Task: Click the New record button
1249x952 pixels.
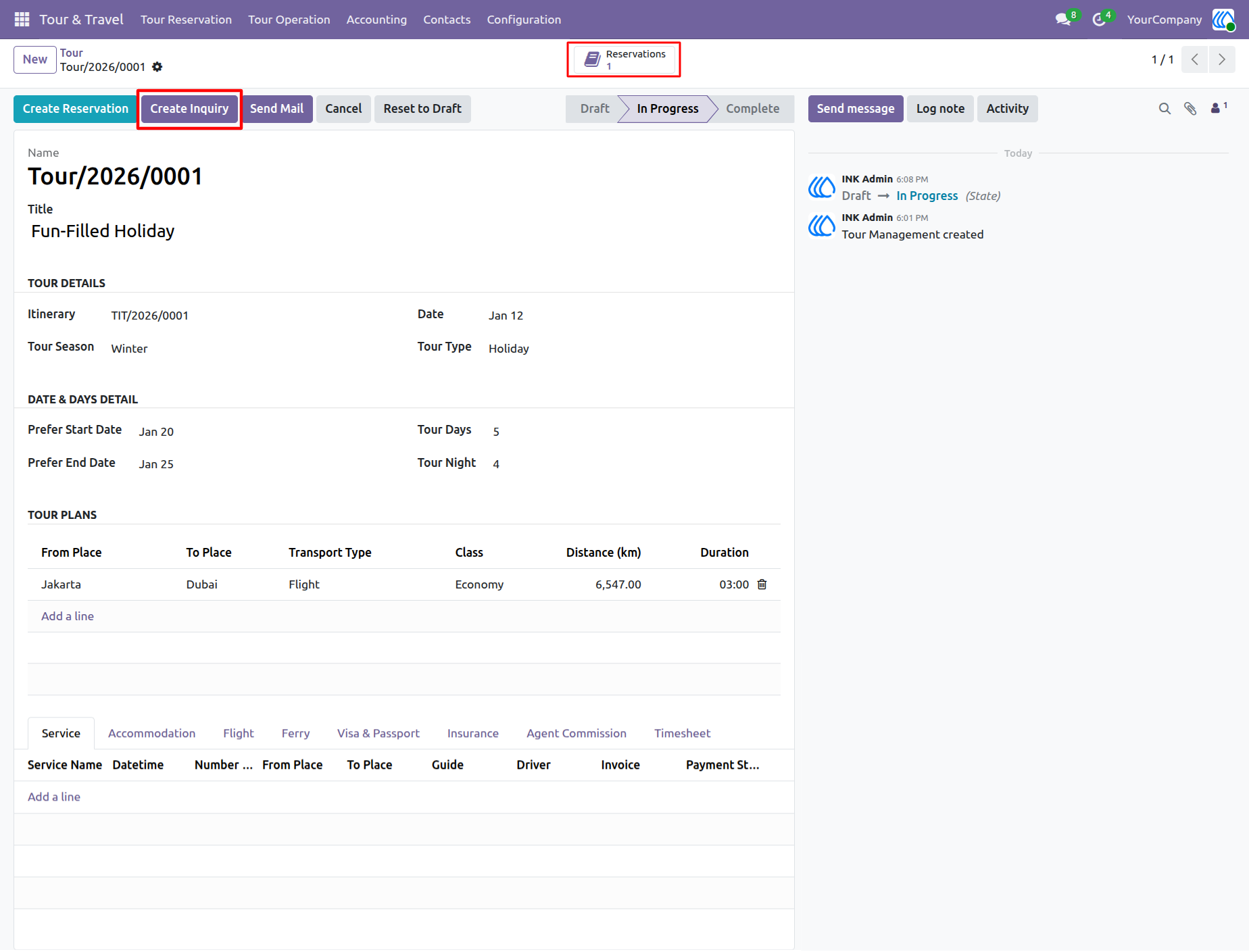Action: (x=35, y=59)
